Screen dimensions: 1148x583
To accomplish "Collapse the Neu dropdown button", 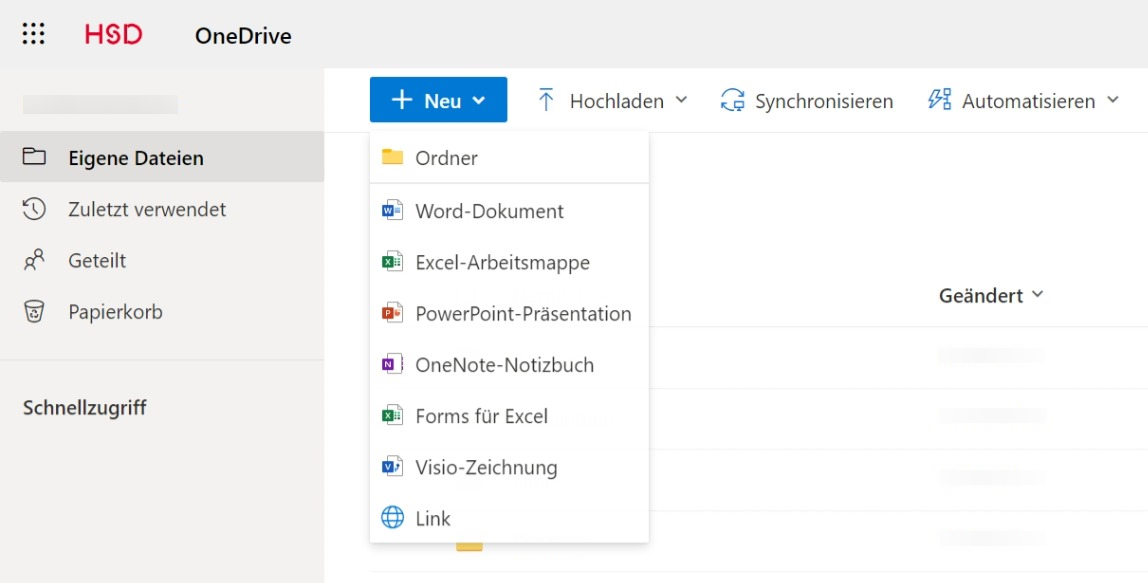I will pos(438,100).
